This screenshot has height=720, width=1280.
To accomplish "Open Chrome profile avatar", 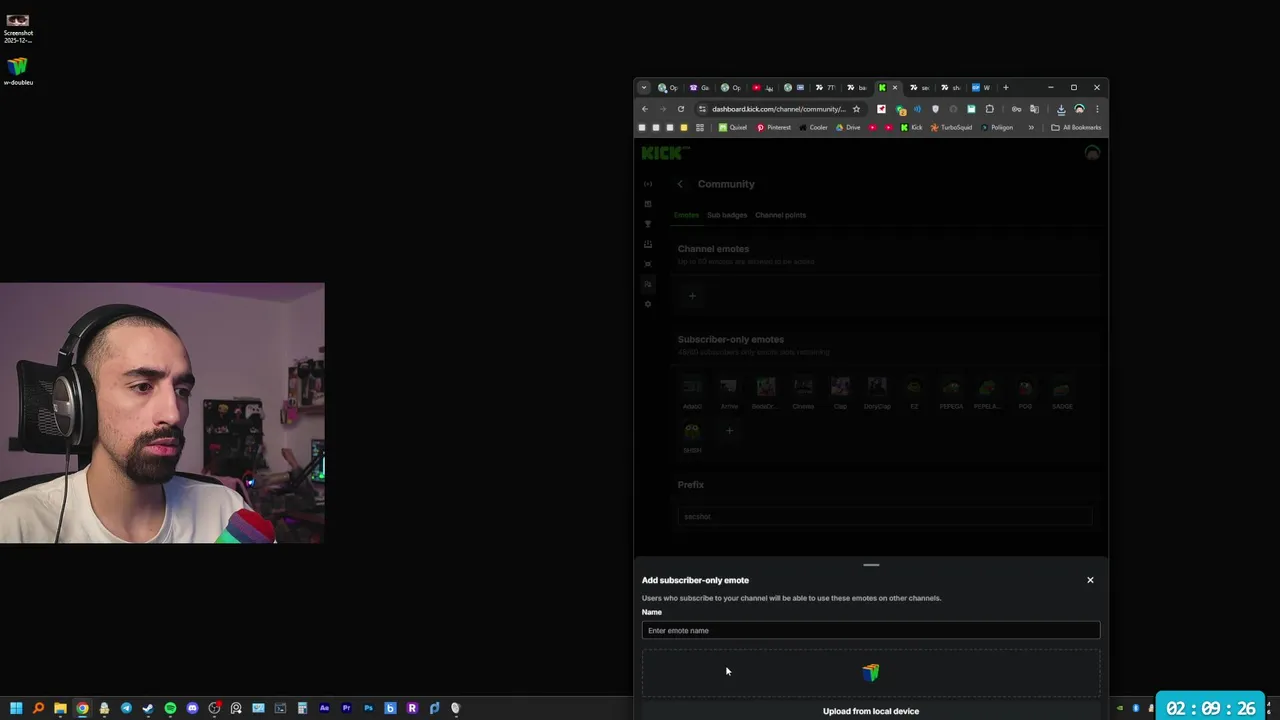I will pyautogui.click(x=1079, y=109).
